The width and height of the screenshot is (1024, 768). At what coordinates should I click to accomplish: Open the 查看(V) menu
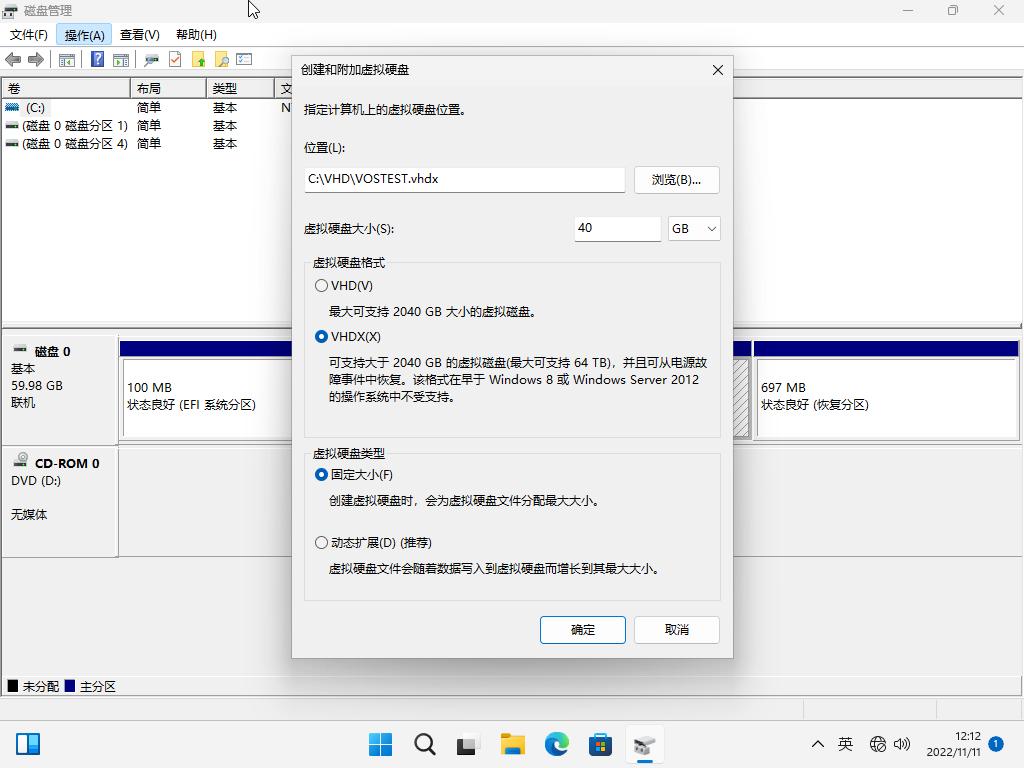pyautogui.click(x=138, y=34)
